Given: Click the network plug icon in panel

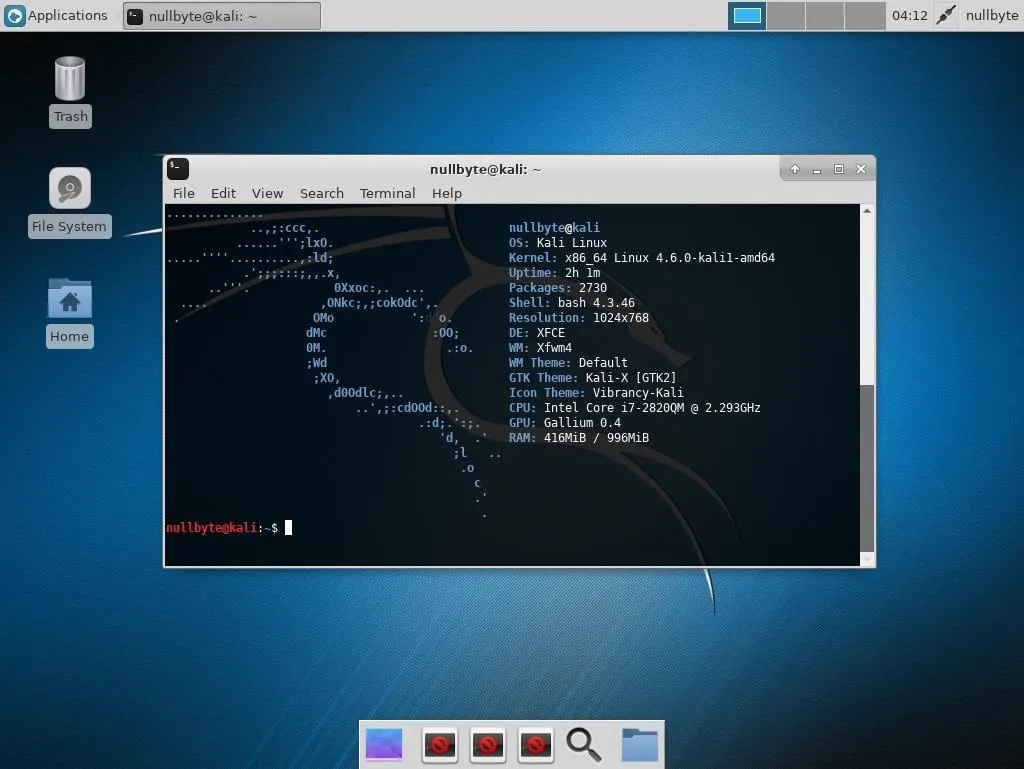Looking at the screenshot, I should pos(946,15).
